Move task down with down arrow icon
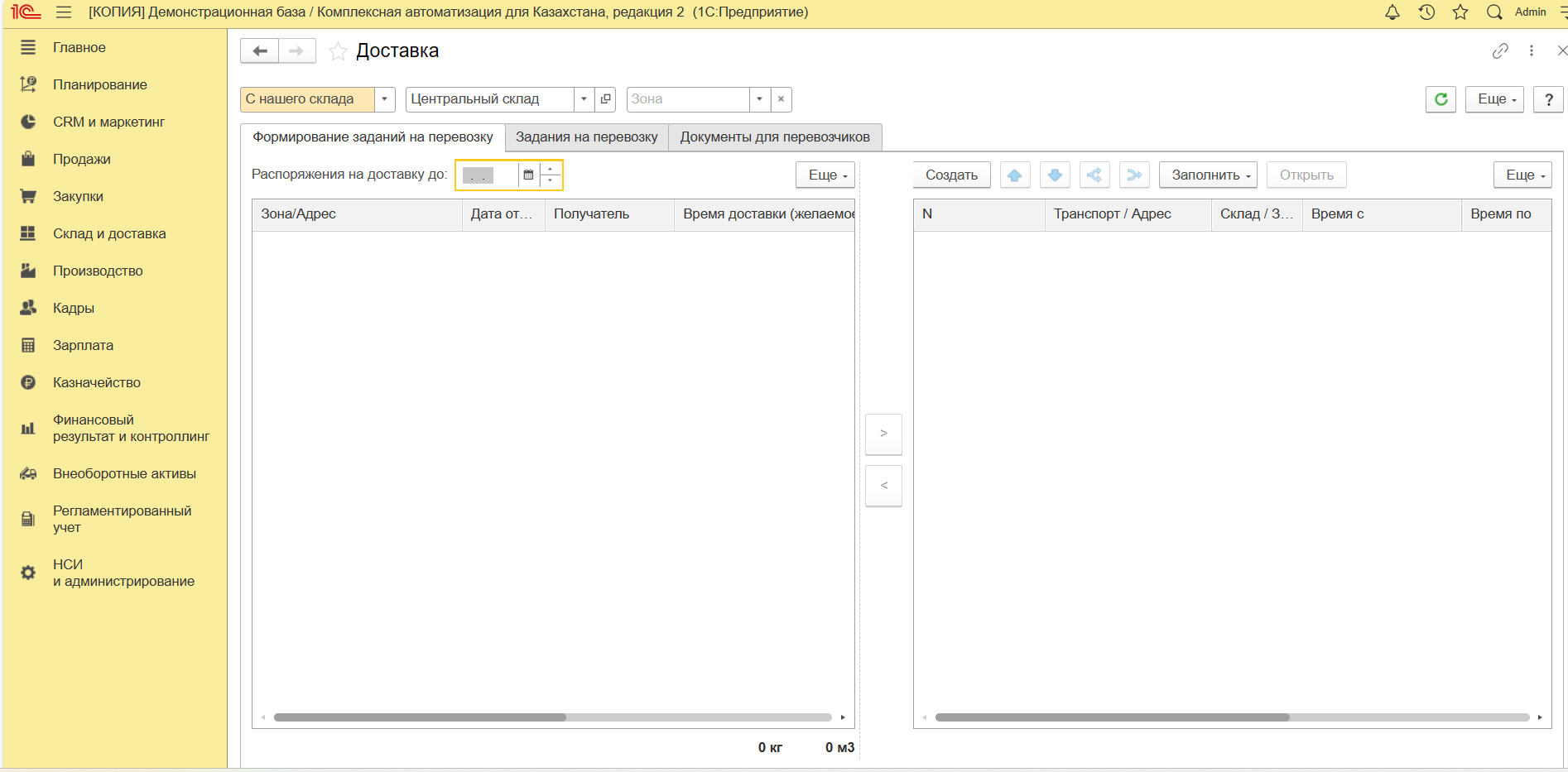Viewport: 1568px width, 772px height. [1055, 175]
